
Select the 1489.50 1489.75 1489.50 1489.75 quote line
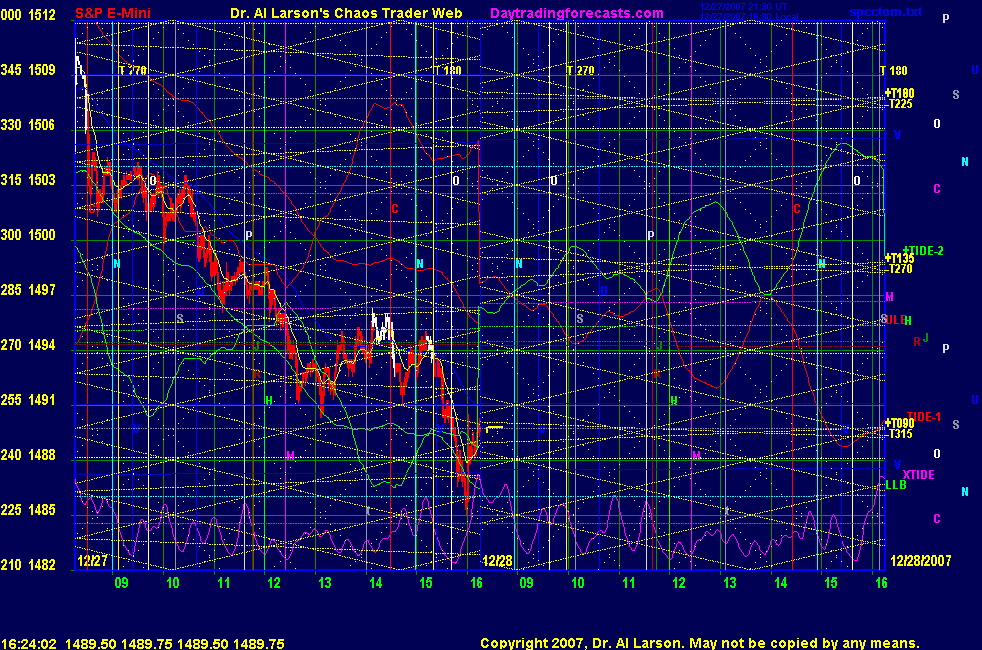tap(175, 644)
